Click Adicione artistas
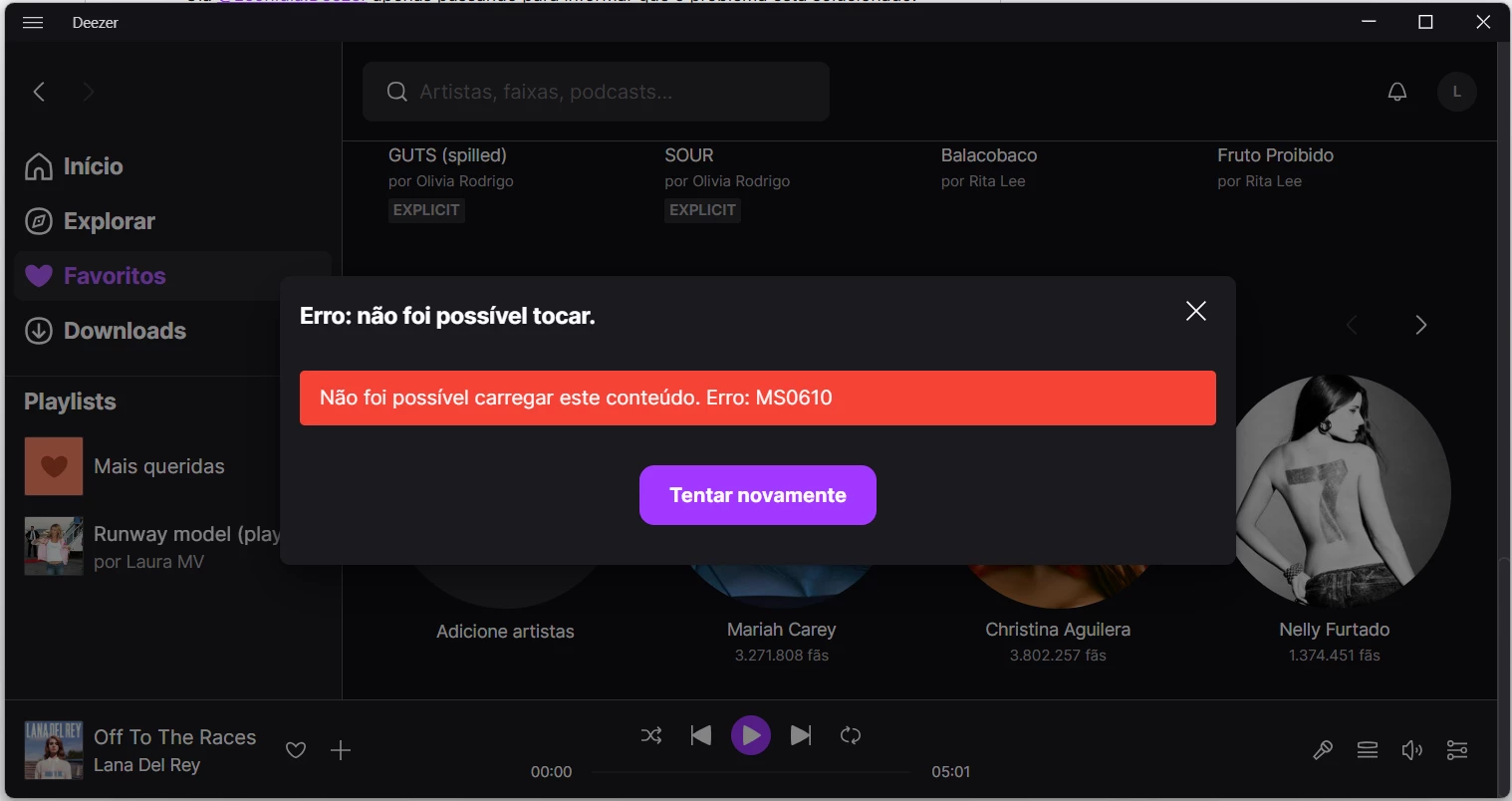This screenshot has height=801, width=1512. coord(505,632)
